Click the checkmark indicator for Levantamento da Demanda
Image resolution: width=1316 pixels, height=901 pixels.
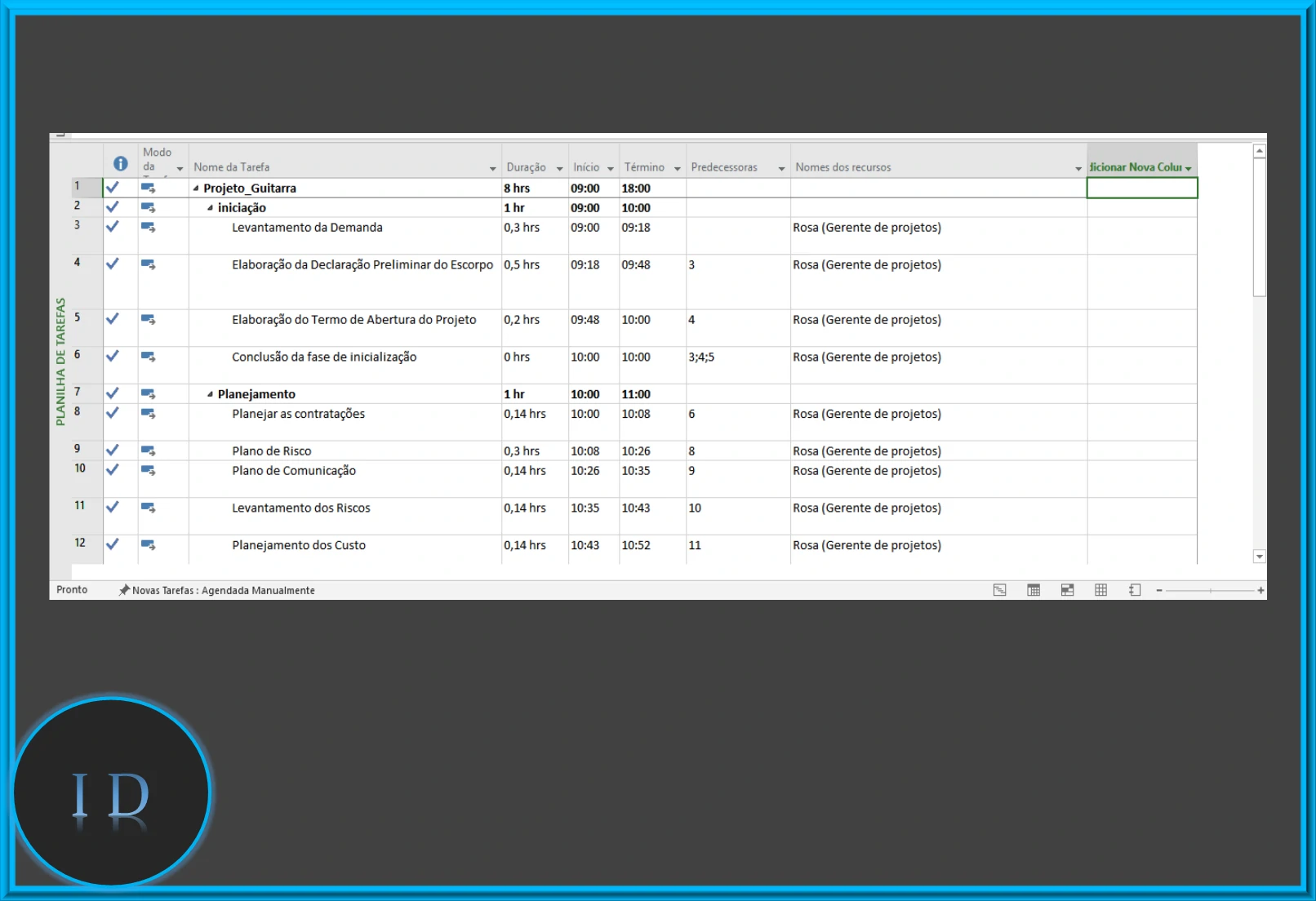[113, 226]
